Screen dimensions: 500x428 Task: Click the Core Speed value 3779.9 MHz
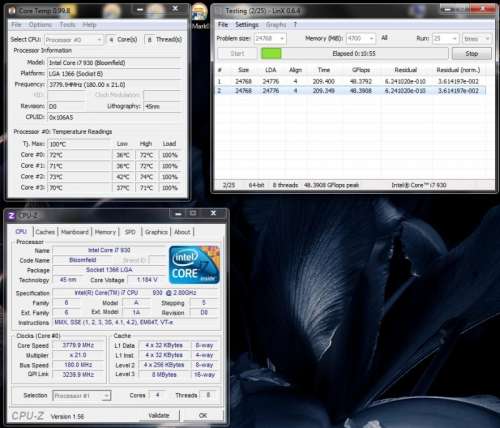click(78, 345)
